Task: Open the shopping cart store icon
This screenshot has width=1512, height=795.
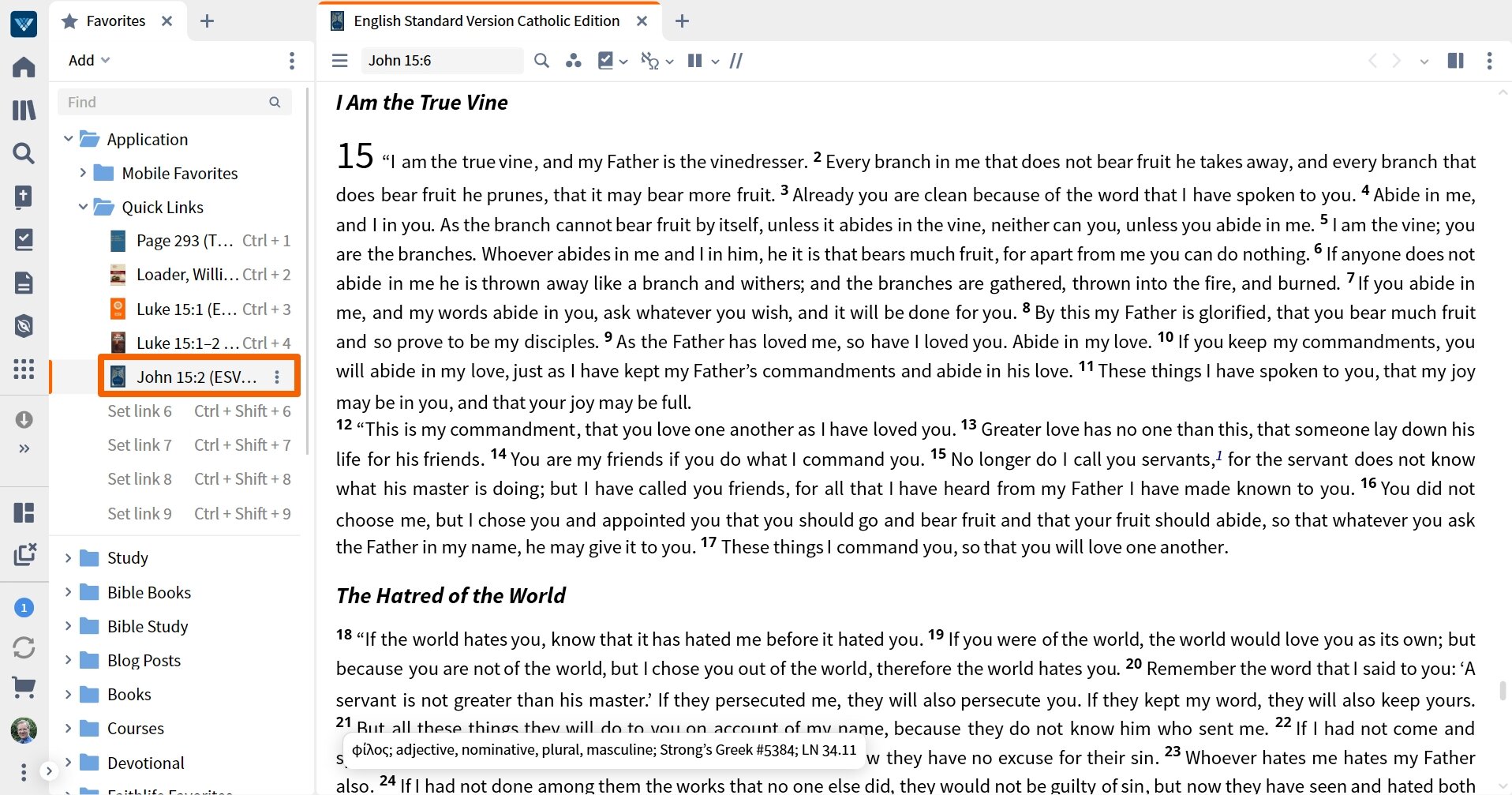Action: [x=24, y=688]
